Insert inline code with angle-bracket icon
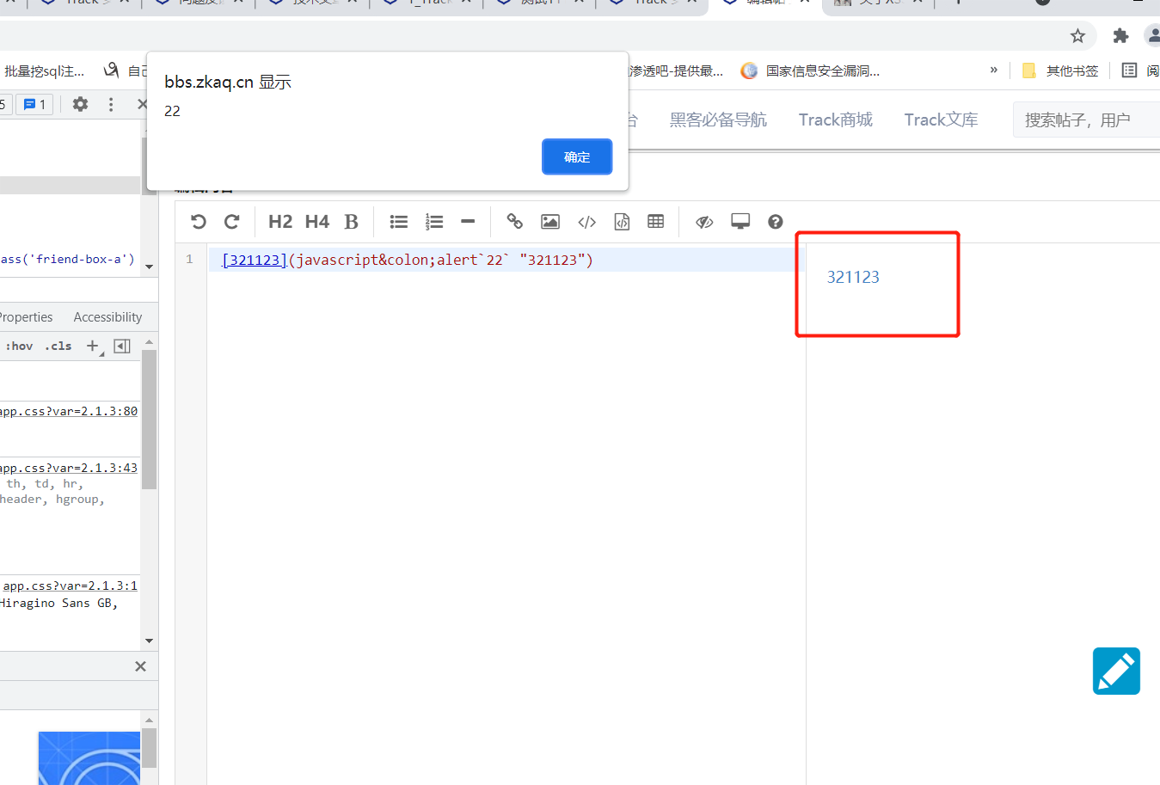 [587, 222]
